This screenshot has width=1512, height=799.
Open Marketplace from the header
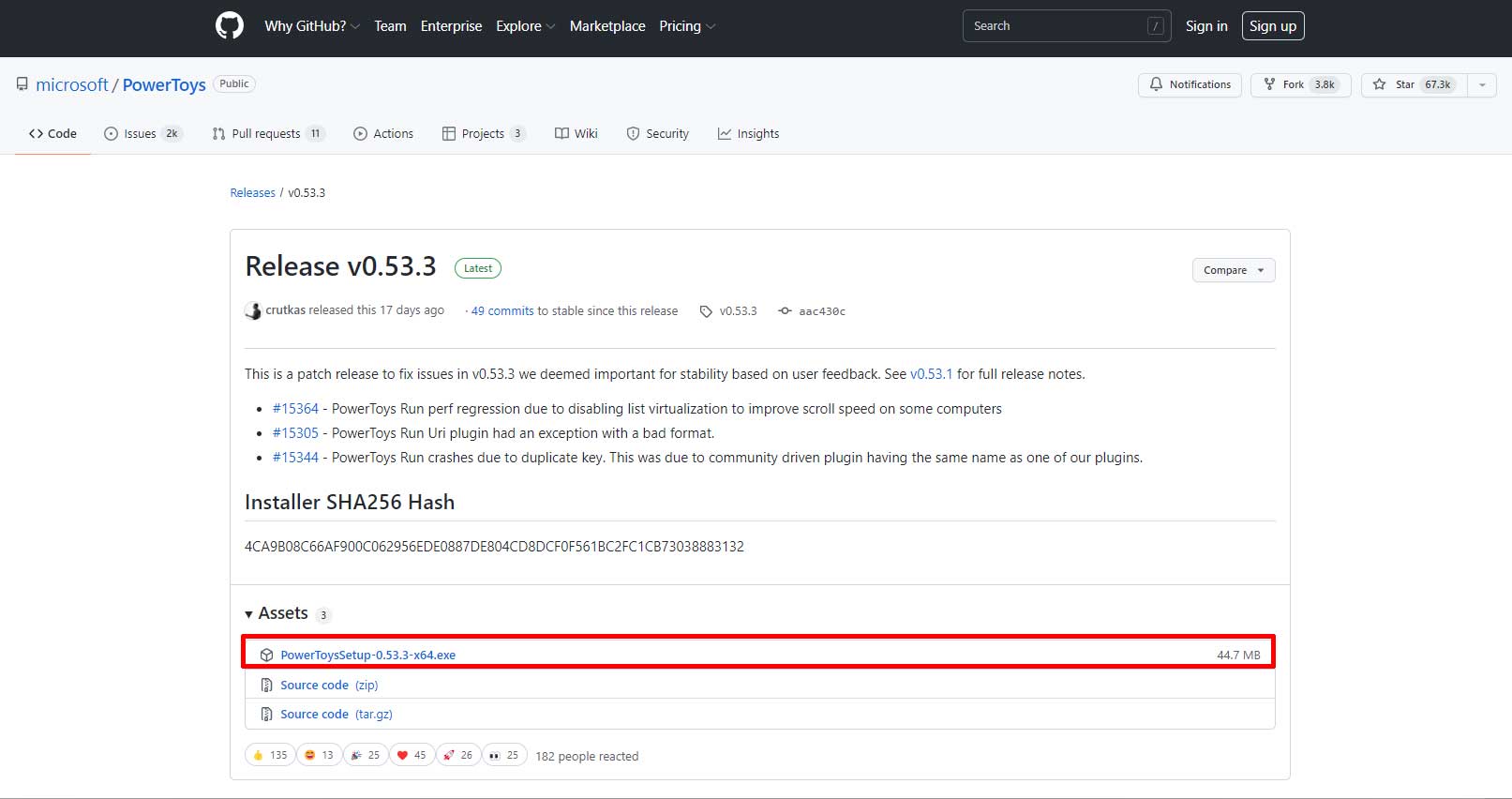(x=607, y=26)
